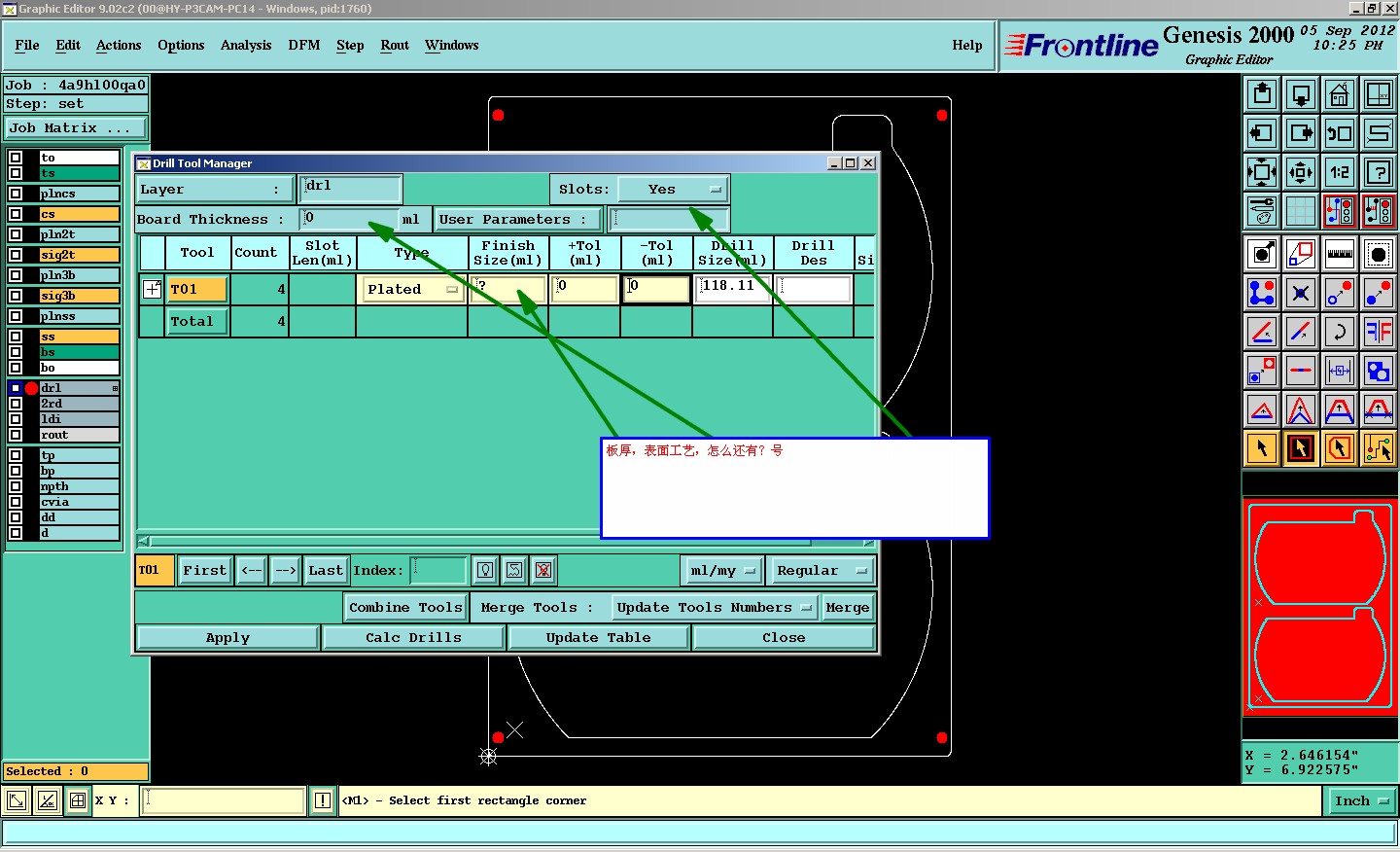Select the rectangle area selection icon
Screen dimensions: 1400x852
pos(1301,448)
